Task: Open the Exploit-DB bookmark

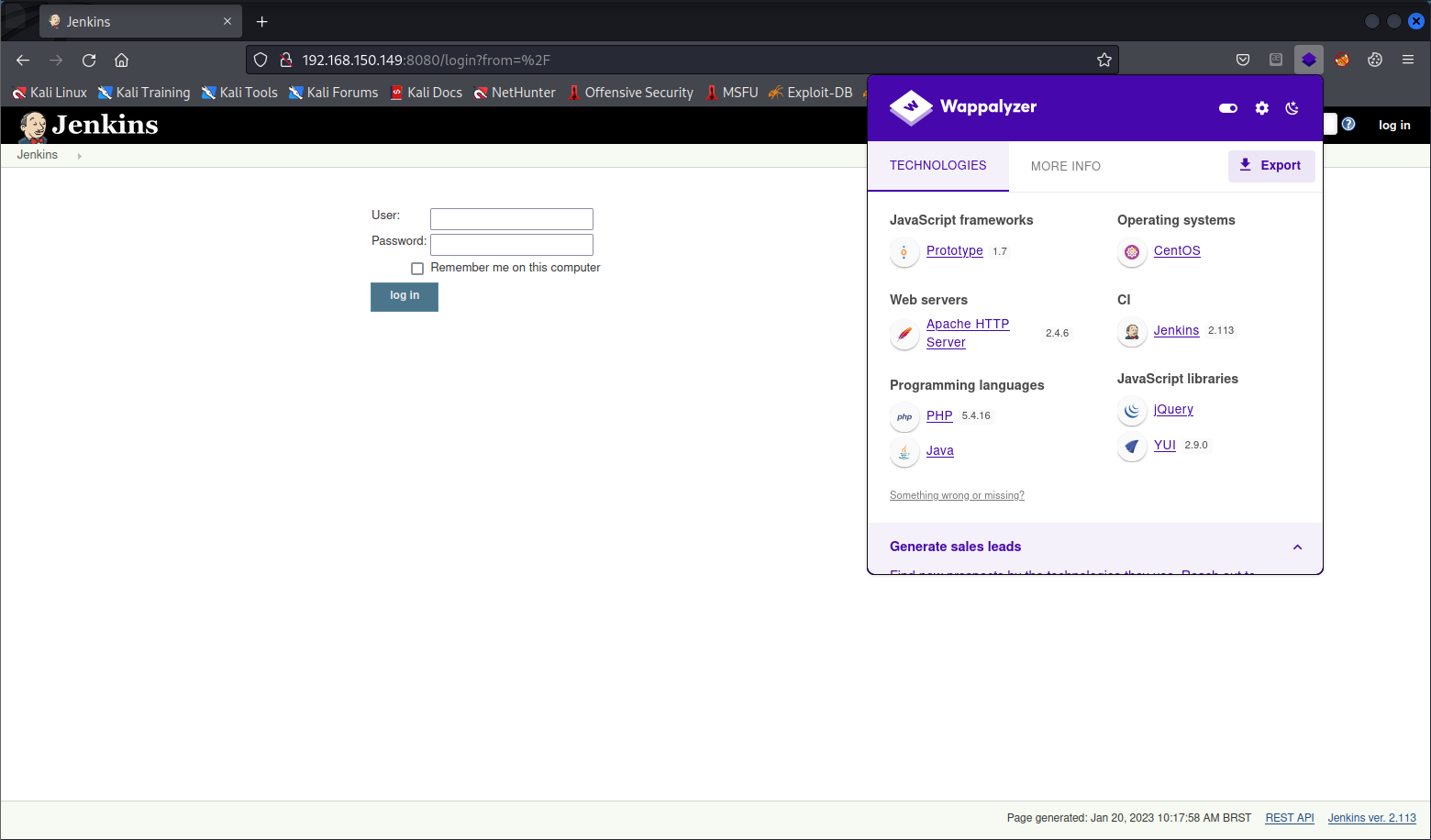Action: (811, 93)
